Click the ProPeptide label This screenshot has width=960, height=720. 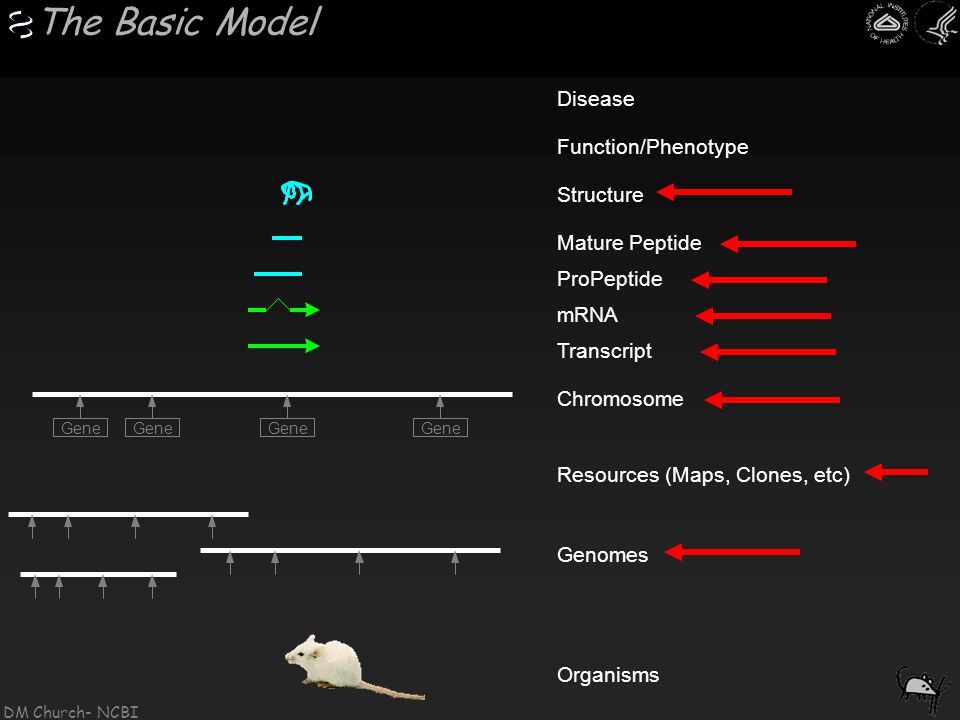coord(609,279)
